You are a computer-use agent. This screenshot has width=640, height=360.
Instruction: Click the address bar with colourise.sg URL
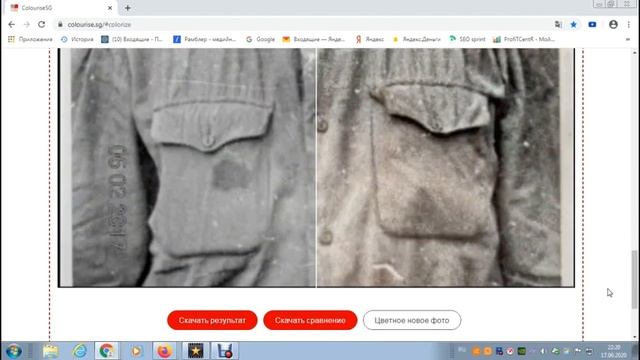tap(302, 24)
